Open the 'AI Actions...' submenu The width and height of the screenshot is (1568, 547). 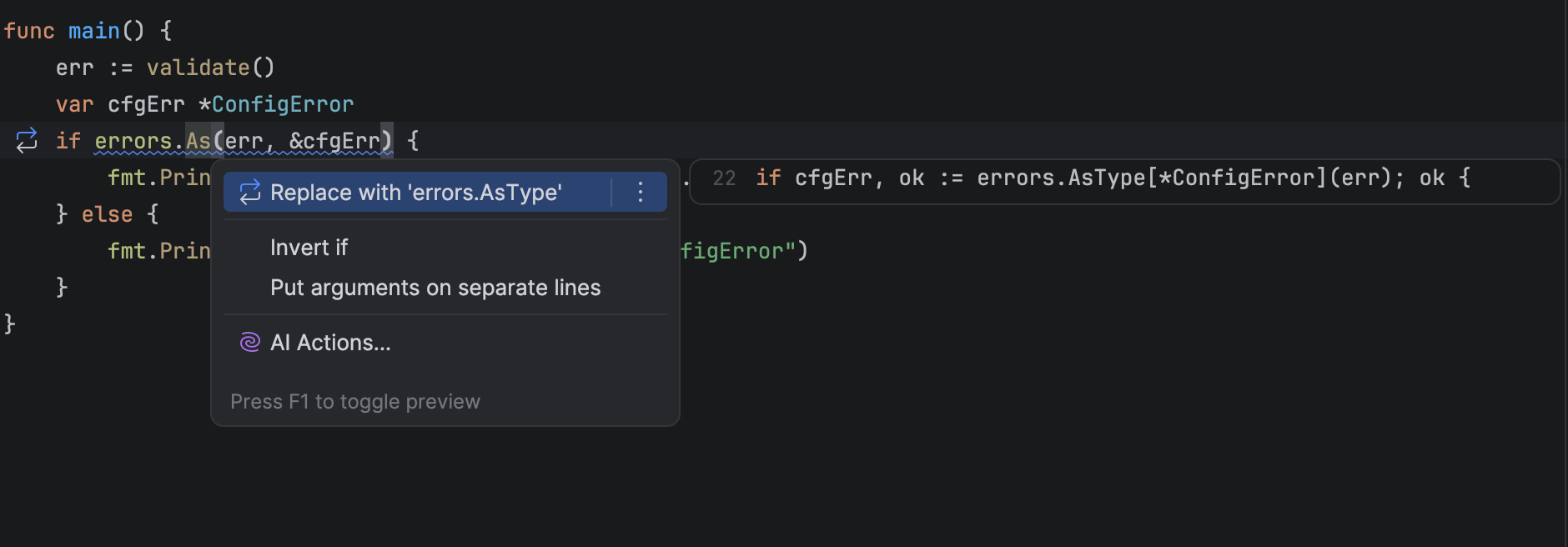coord(330,343)
